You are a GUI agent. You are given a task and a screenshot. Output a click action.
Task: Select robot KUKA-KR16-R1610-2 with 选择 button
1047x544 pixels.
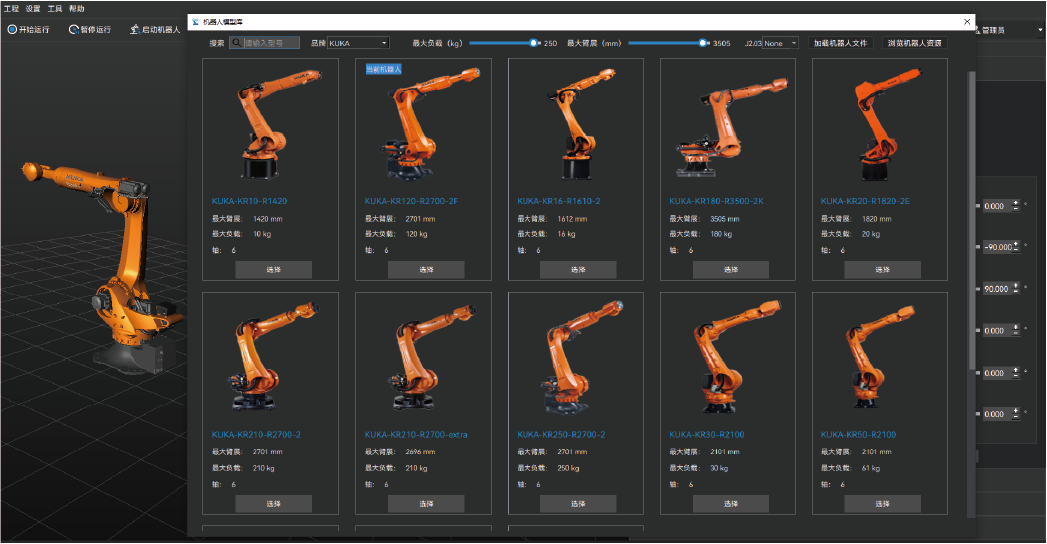(578, 270)
